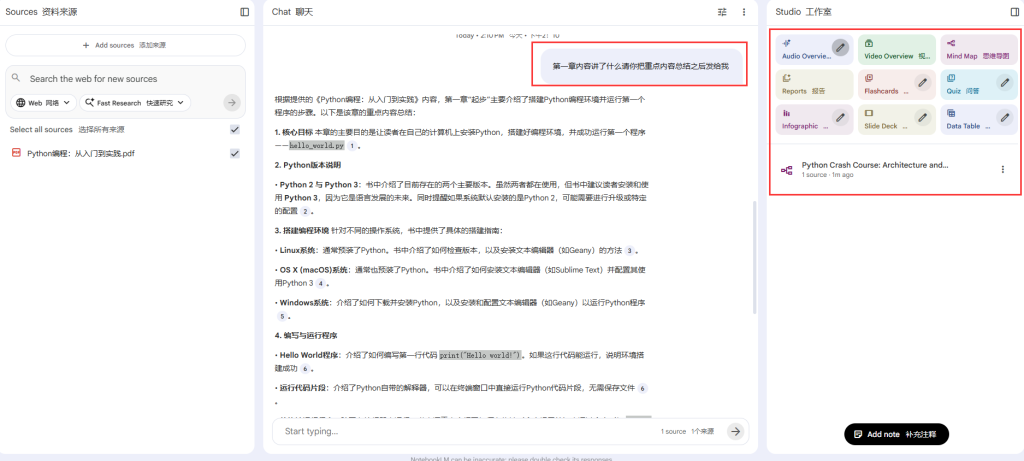Open citation 5 under the Windows系统 paragraph
The height and width of the screenshot is (461, 1024).
click(283, 316)
